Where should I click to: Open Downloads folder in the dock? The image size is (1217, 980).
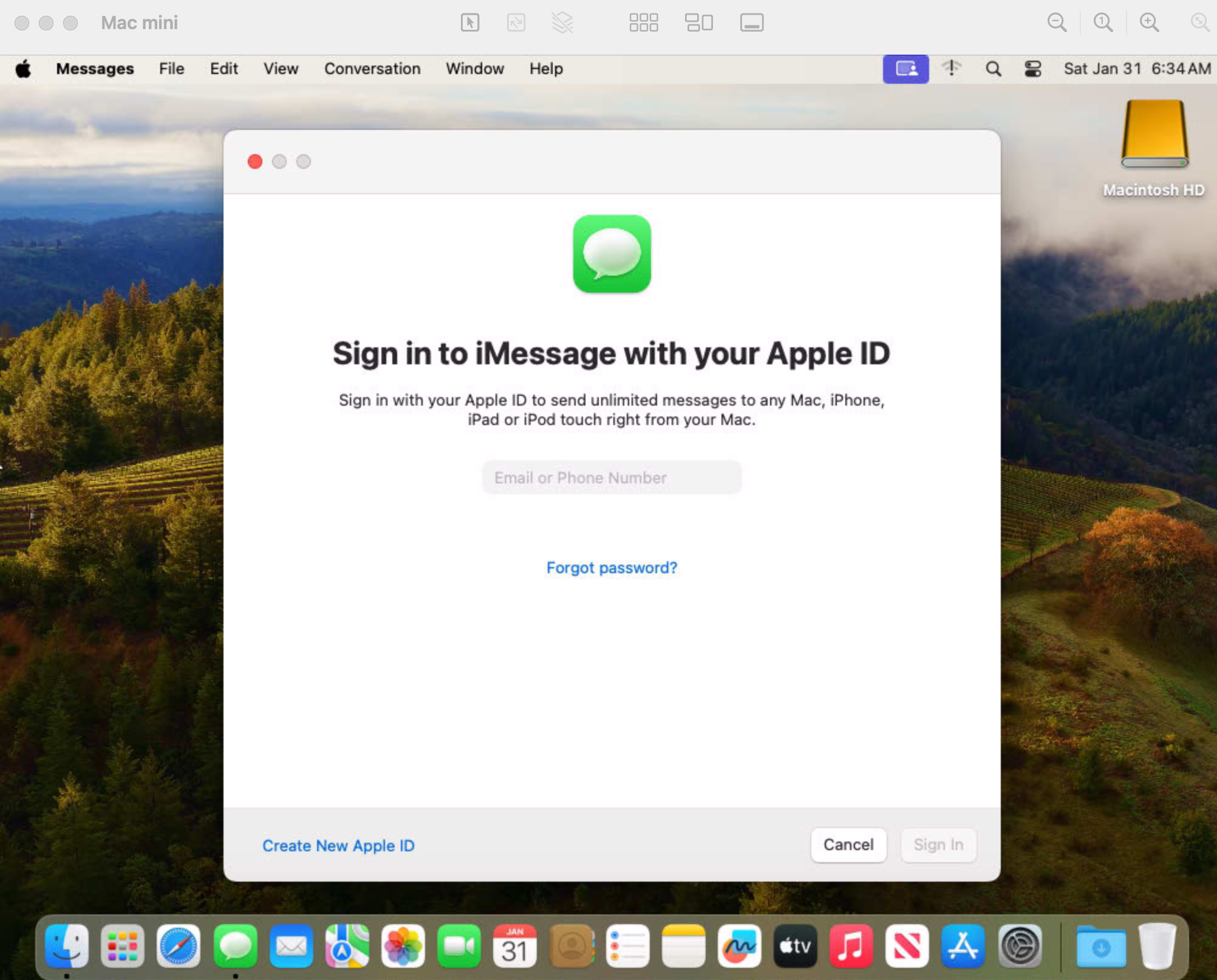[1101, 946]
